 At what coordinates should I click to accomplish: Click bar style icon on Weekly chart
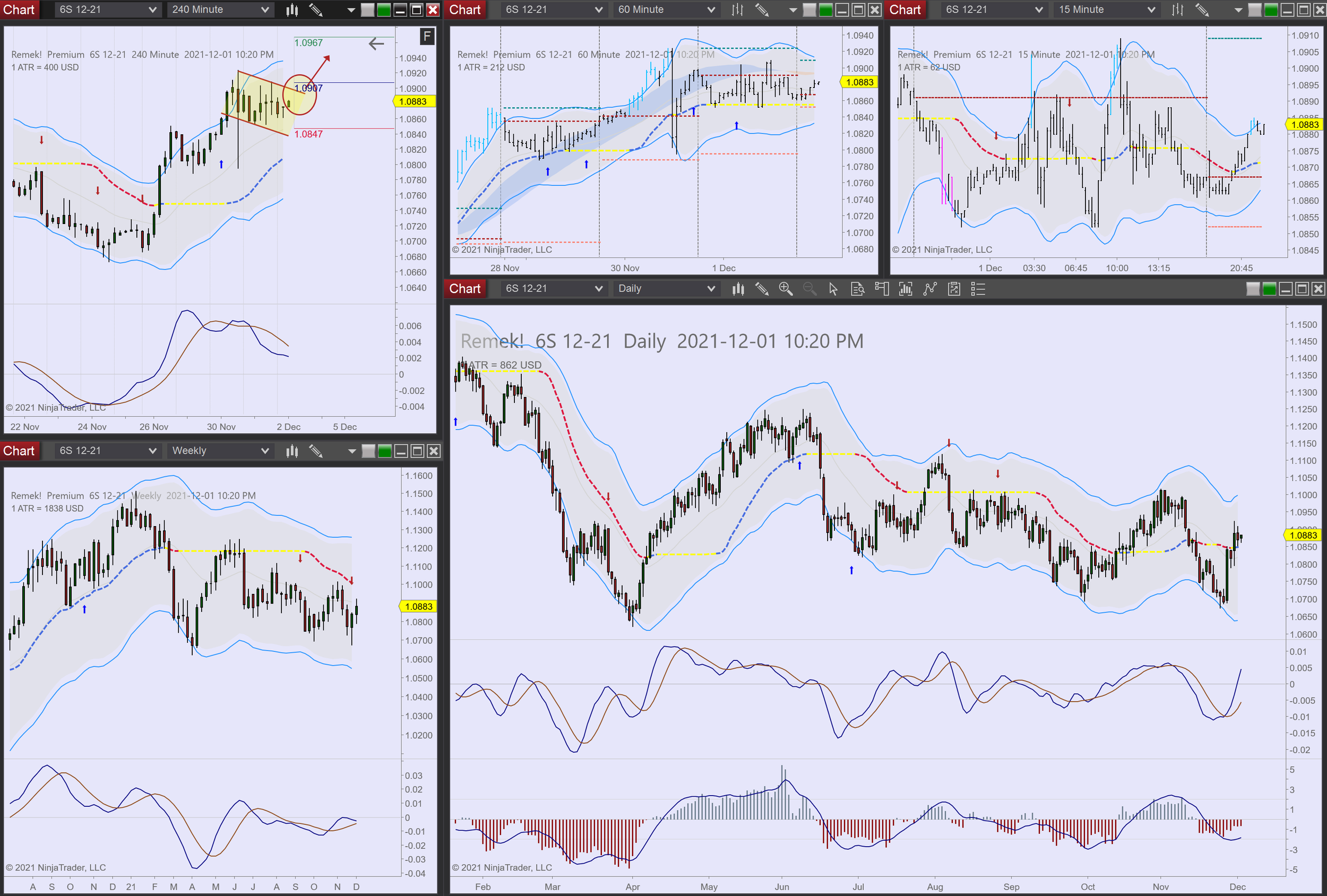(292, 451)
